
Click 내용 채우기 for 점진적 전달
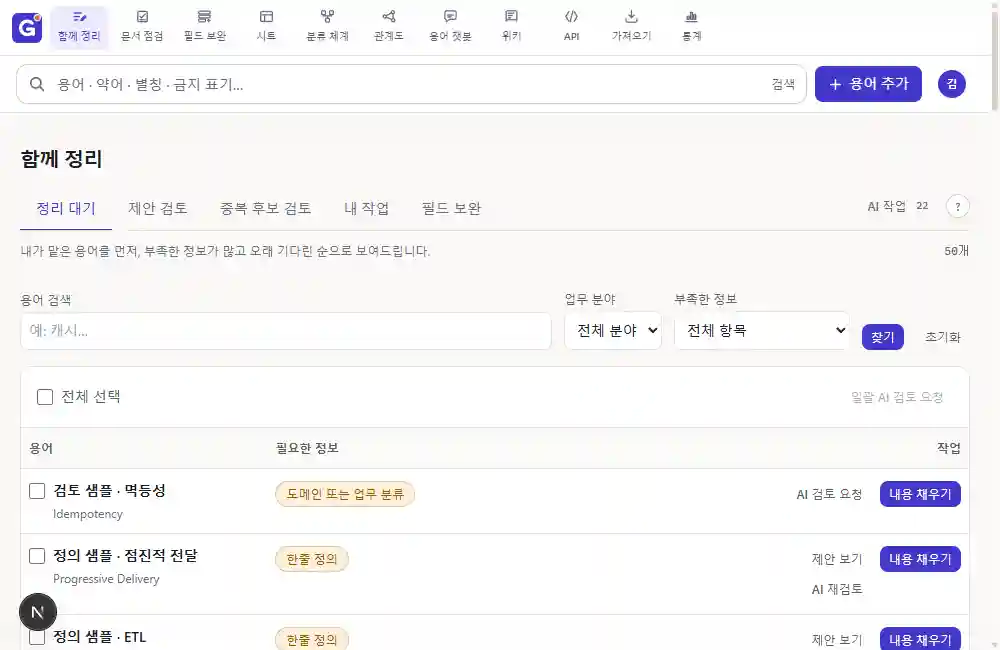click(x=920, y=559)
